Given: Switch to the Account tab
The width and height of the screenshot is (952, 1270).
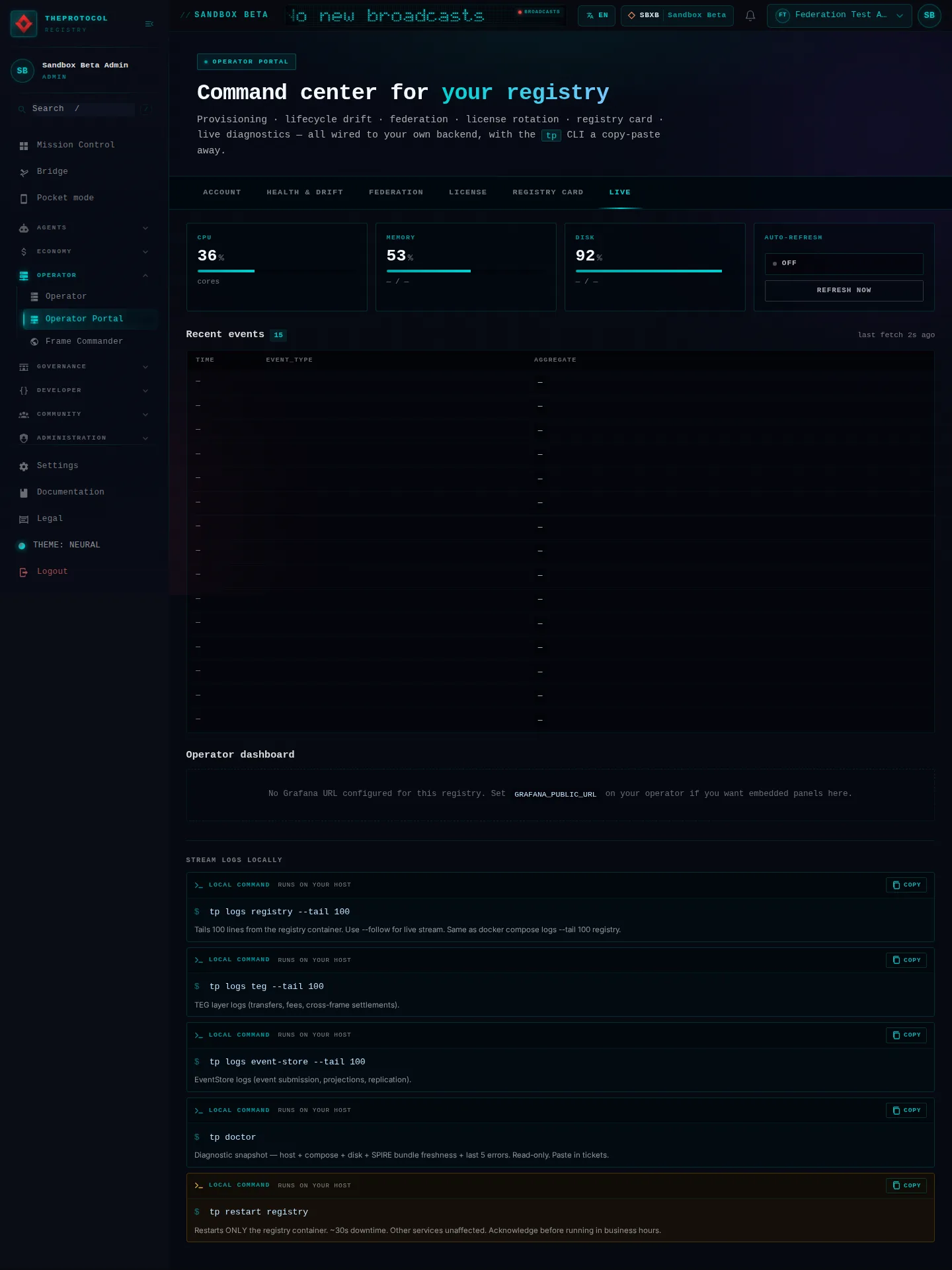Looking at the screenshot, I should coord(222,192).
